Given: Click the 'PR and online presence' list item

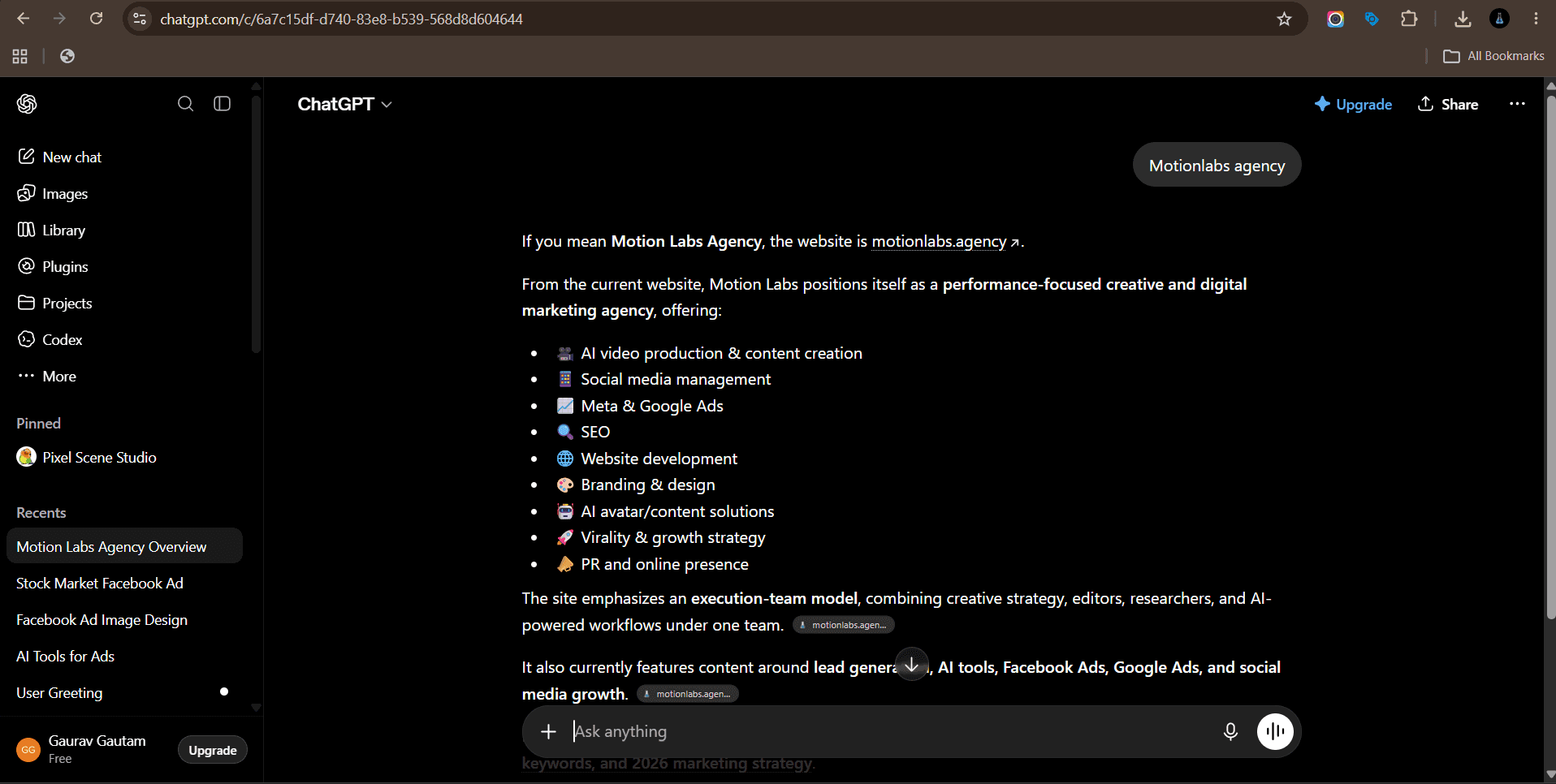Looking at the screenshot, I should (x=653, y=564).
